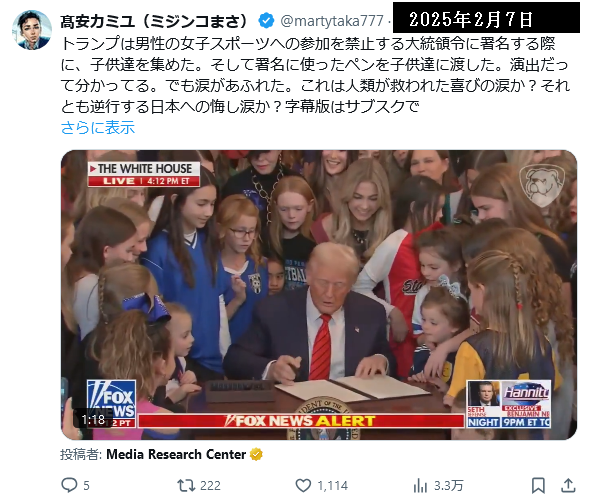
Task: Expand post text with さらに表示
Action: point(98,127)
